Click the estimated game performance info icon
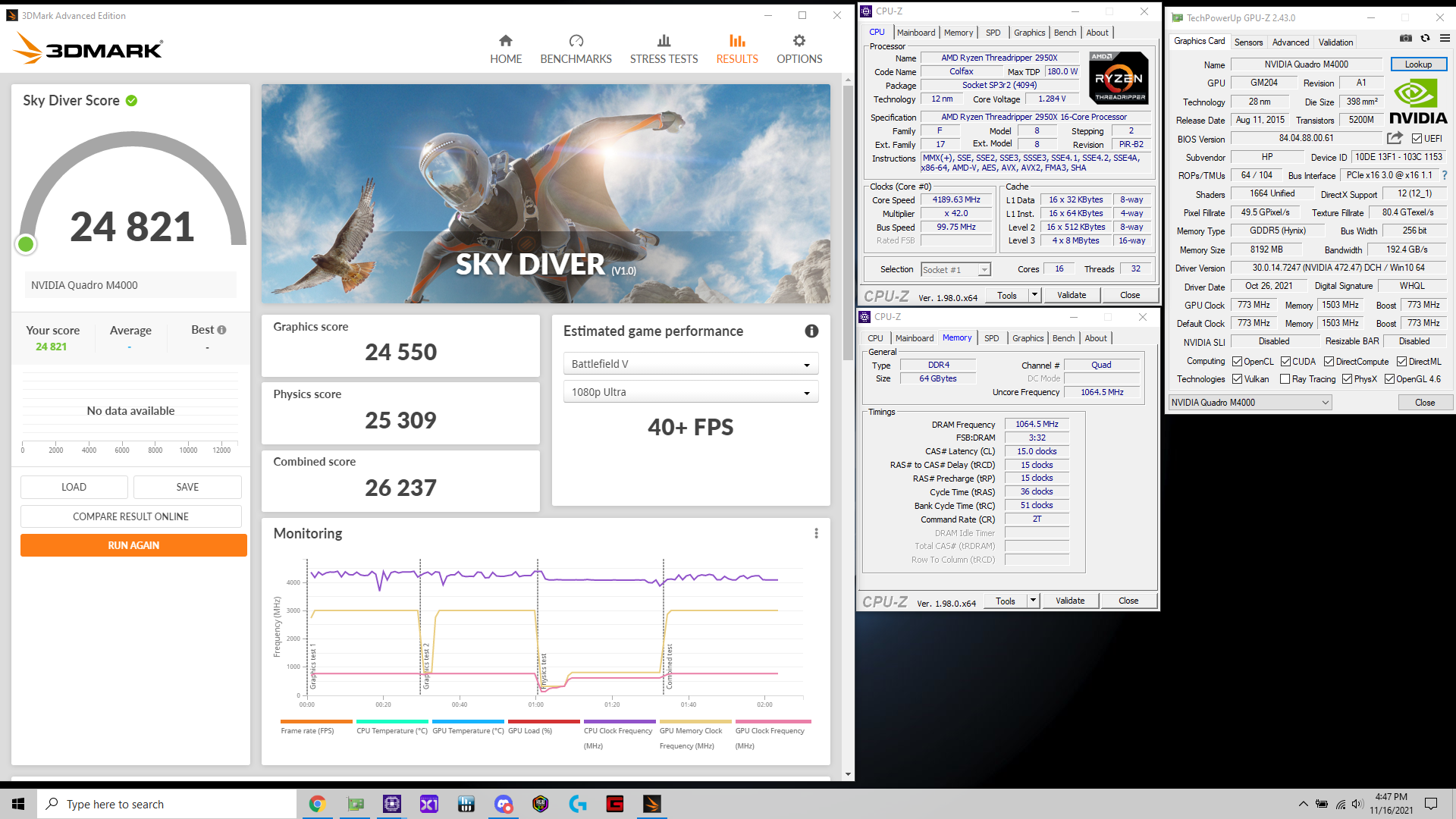The width and height of the screenshot is (1456, 819). click(811, 331)
